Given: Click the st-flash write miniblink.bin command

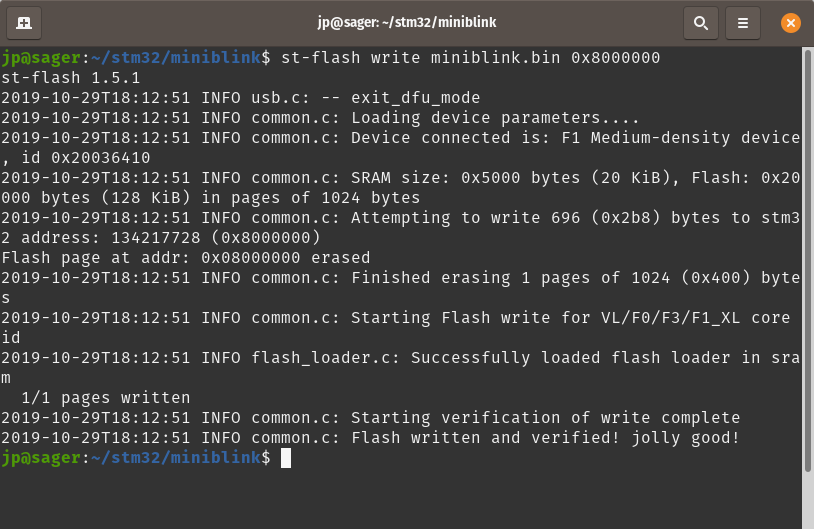Looking at the screenshot, I should [470, 58].
